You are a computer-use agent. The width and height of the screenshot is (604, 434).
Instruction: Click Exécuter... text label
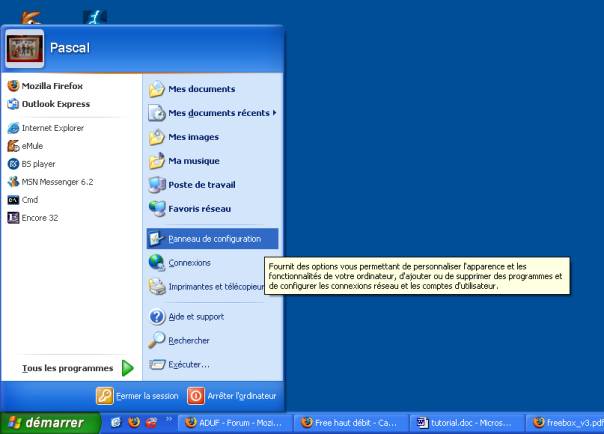tap(189, 364)
